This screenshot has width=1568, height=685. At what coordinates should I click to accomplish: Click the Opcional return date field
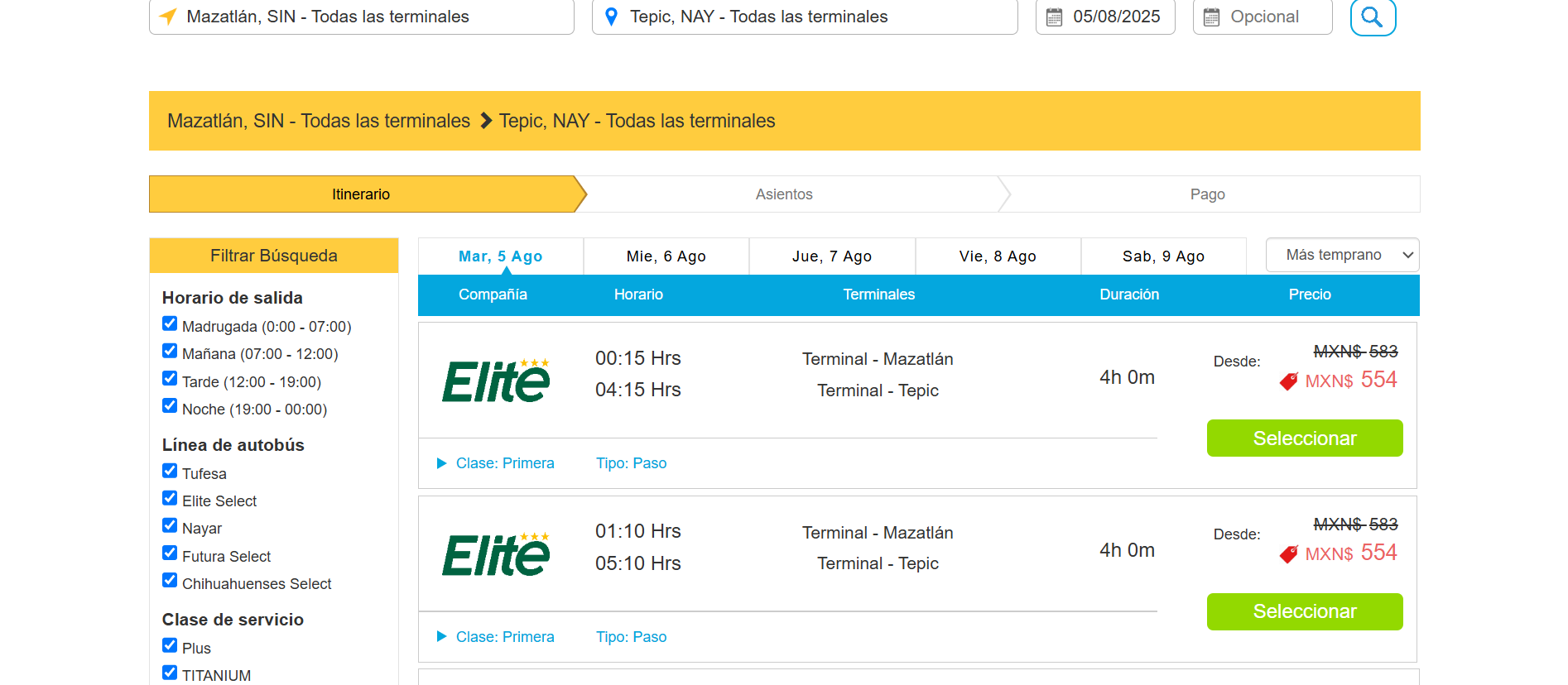click(x=1263, y=17)
